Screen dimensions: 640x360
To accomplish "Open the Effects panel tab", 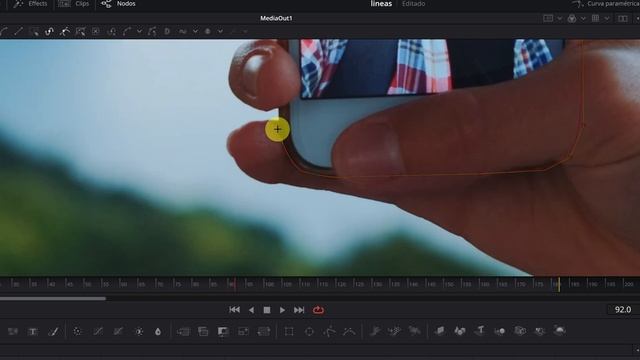I will (x=30, y=4).
